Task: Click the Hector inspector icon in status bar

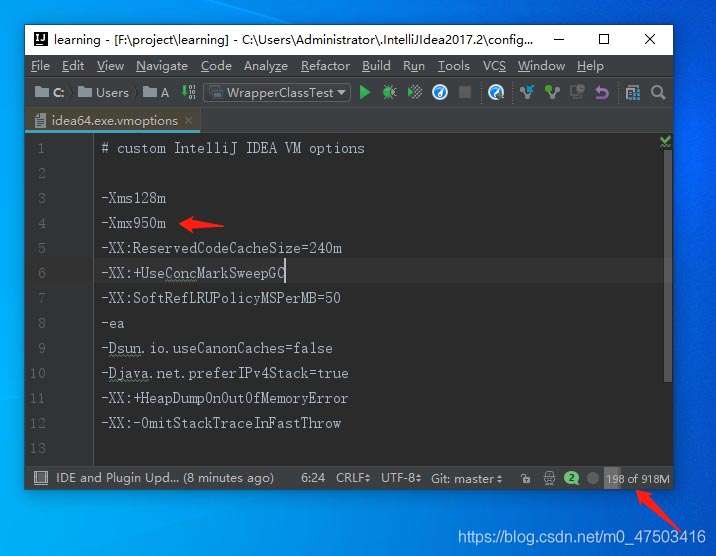Action: pyautogui.click(x=549, y=478)
